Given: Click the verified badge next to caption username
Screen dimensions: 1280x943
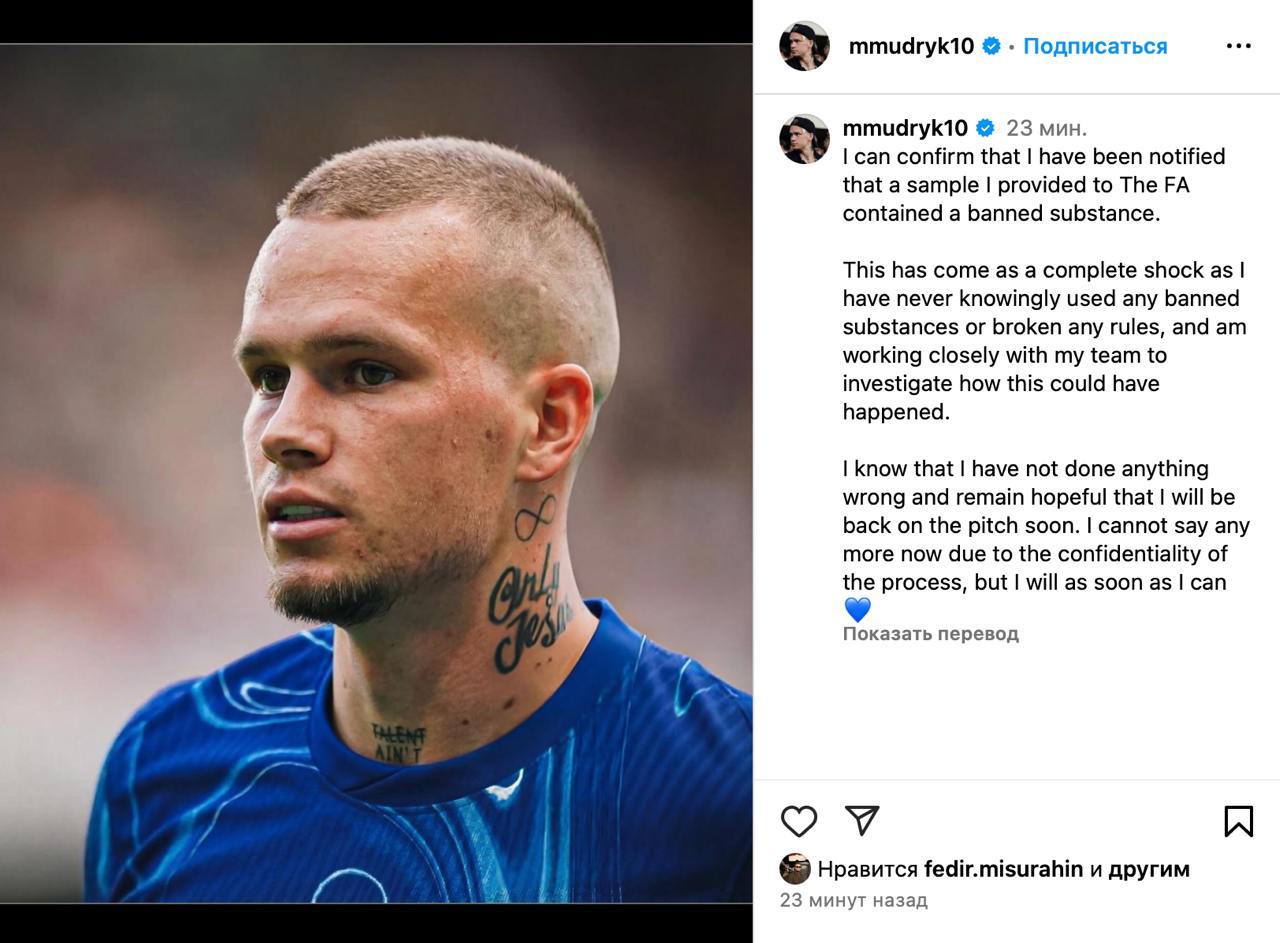Looking at the screenshot, I should (985, 128).
